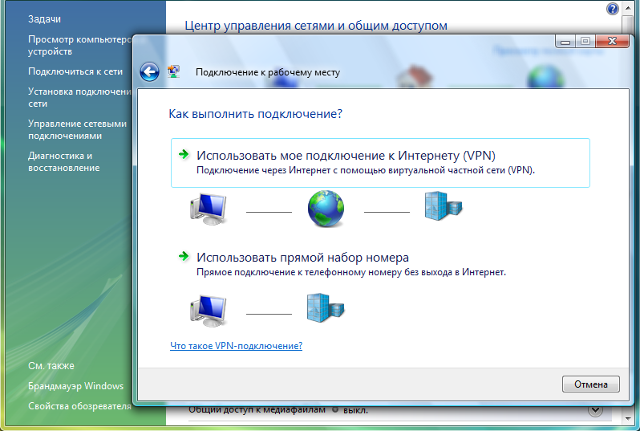Open 'Подключиться к сети' in the sidebar
The width and height of the screenshot is (640, 431).
[75, 71]
